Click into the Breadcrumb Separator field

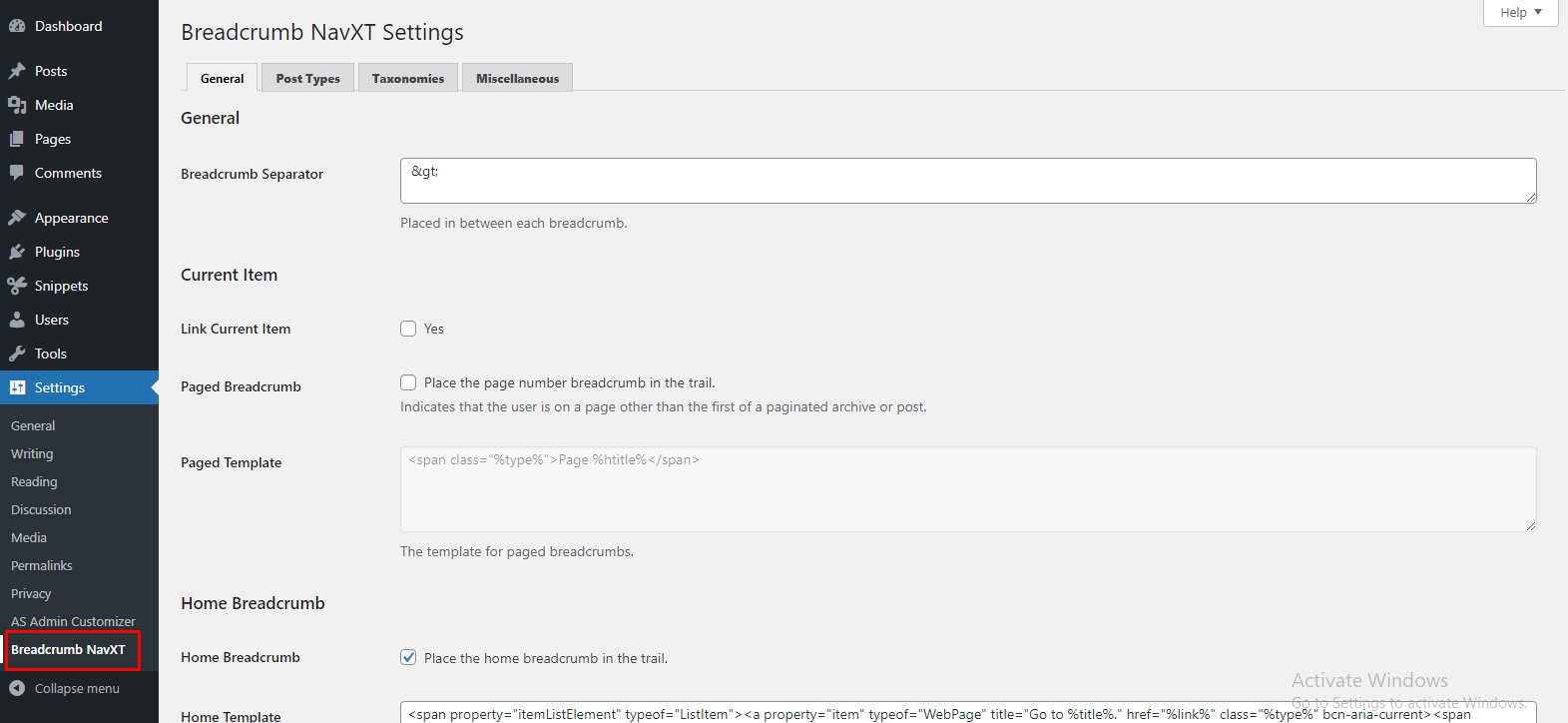tap(968, 181)
